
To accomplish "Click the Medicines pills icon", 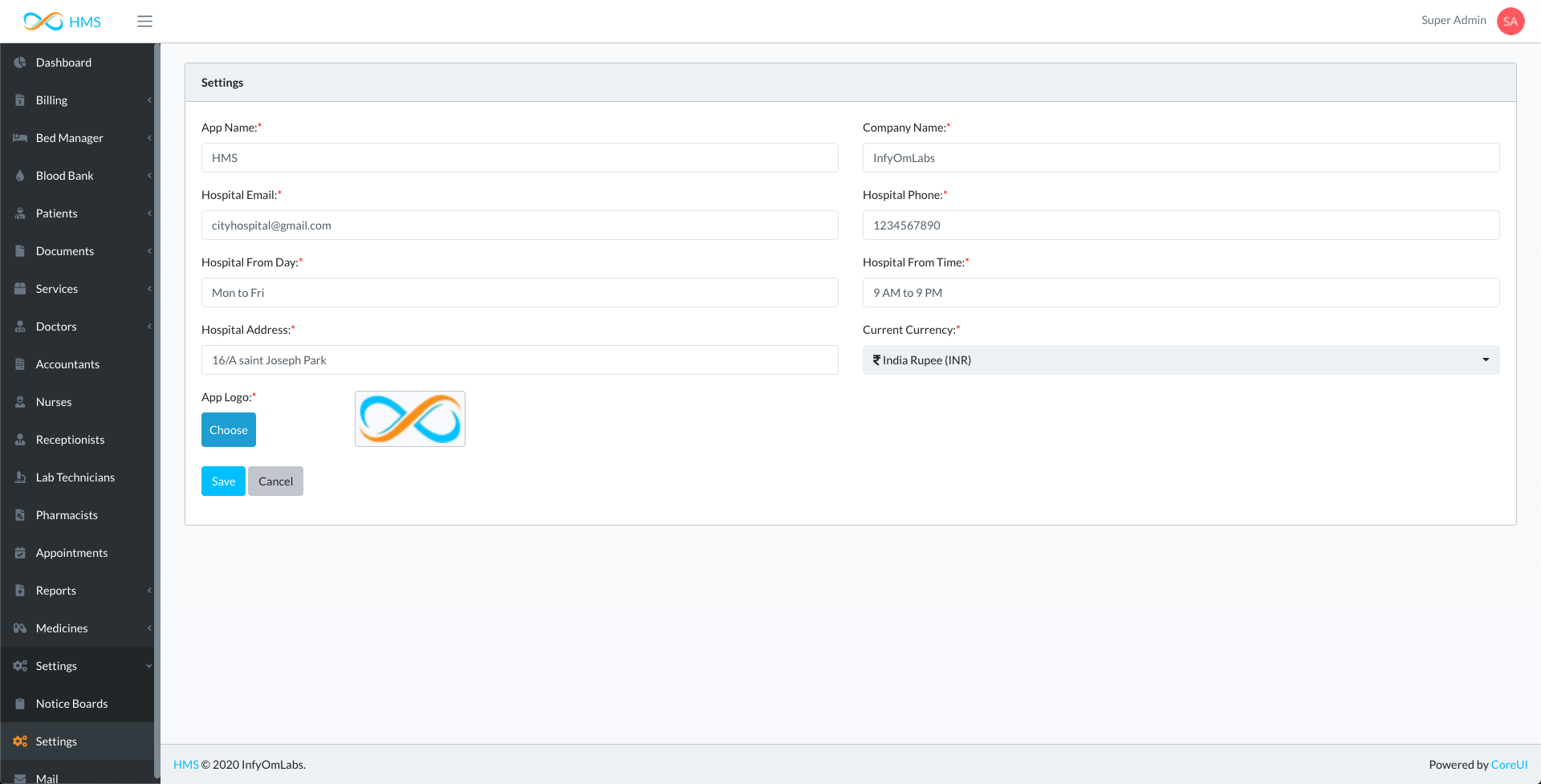I will click(20, 628).
